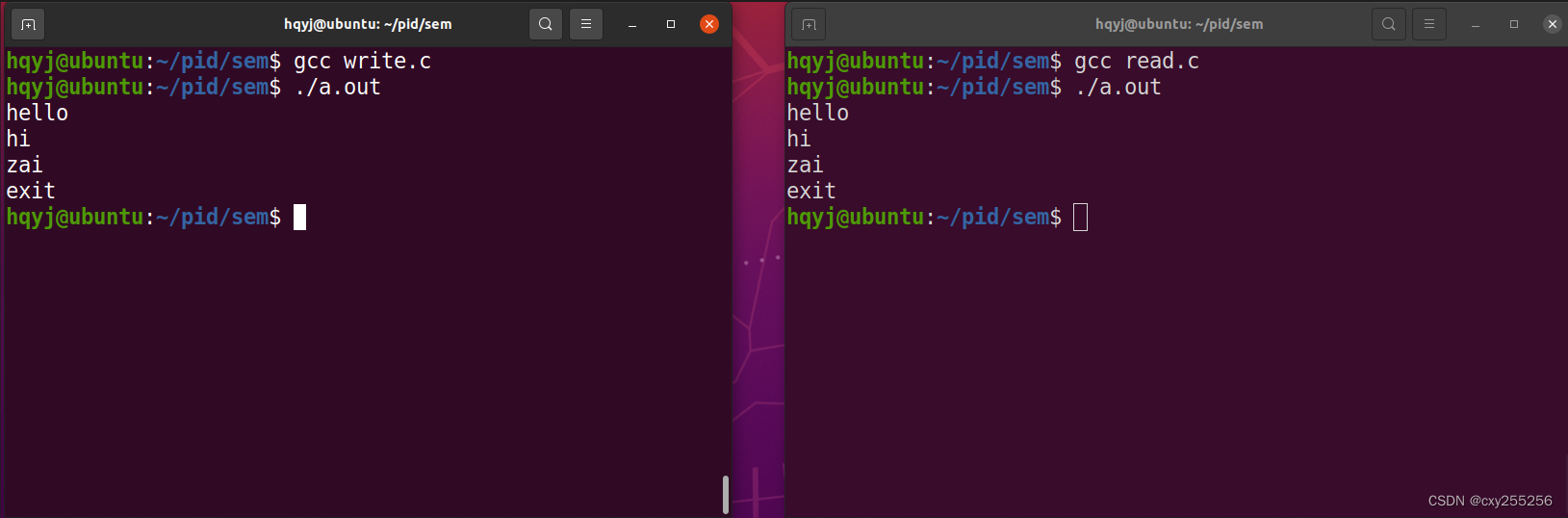The width and height of the screenshot is (1568, 518).
Task: Minimize the right terminal window
Action: pyautogui.click(x=1476, y=24)
